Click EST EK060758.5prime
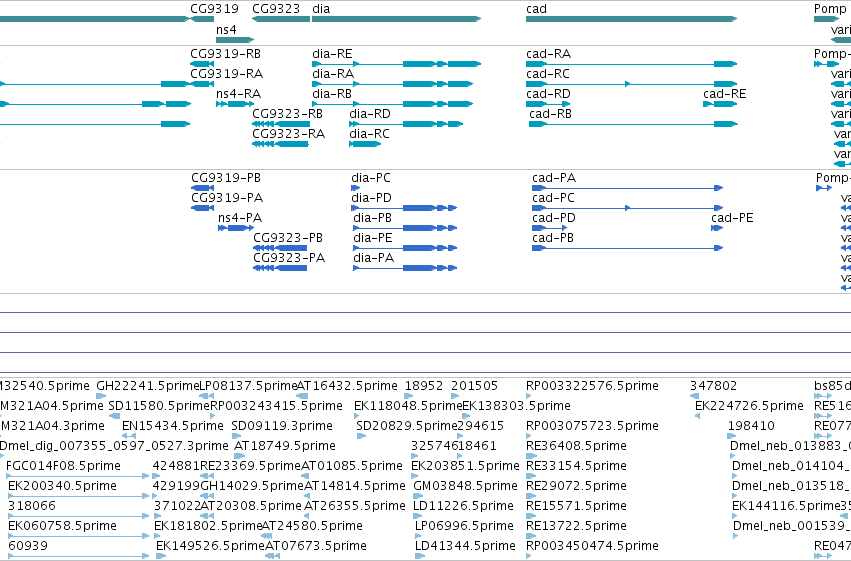 click(62, 526)
